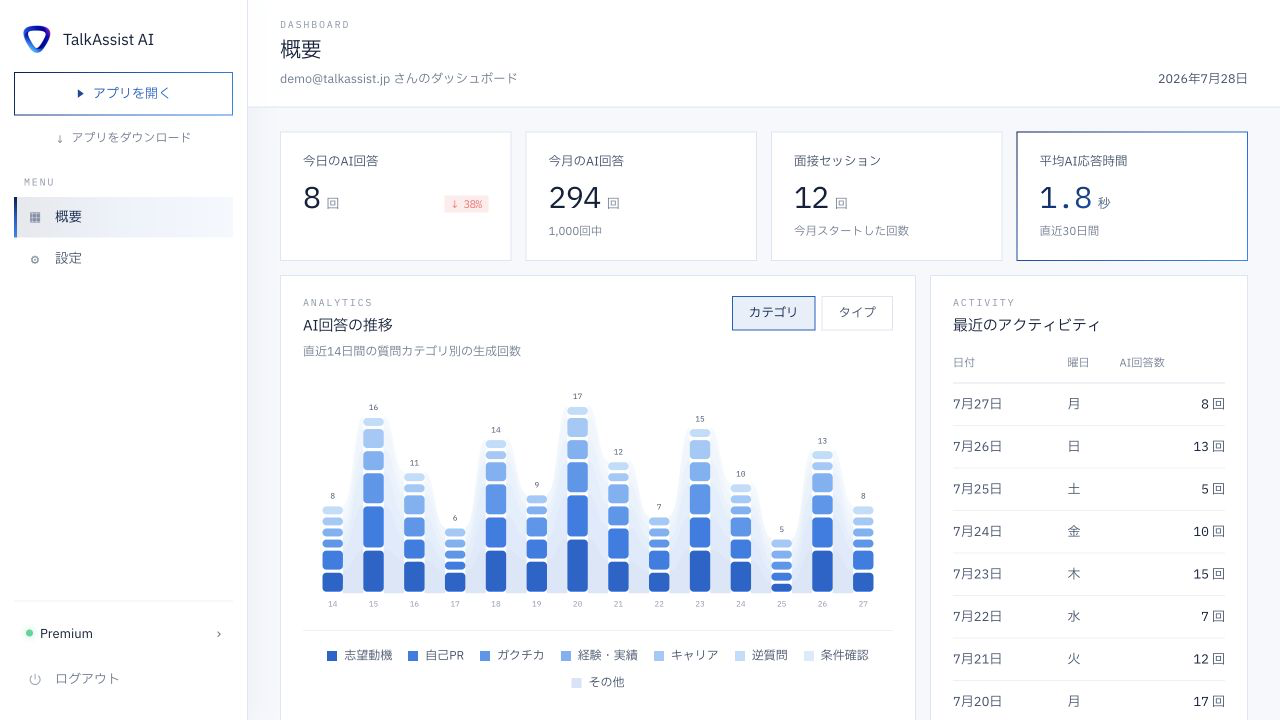1280x720 pixels.
Task: Click the 7月27日 activity row date
Action: pyautogui.click(x=977, y=405)
